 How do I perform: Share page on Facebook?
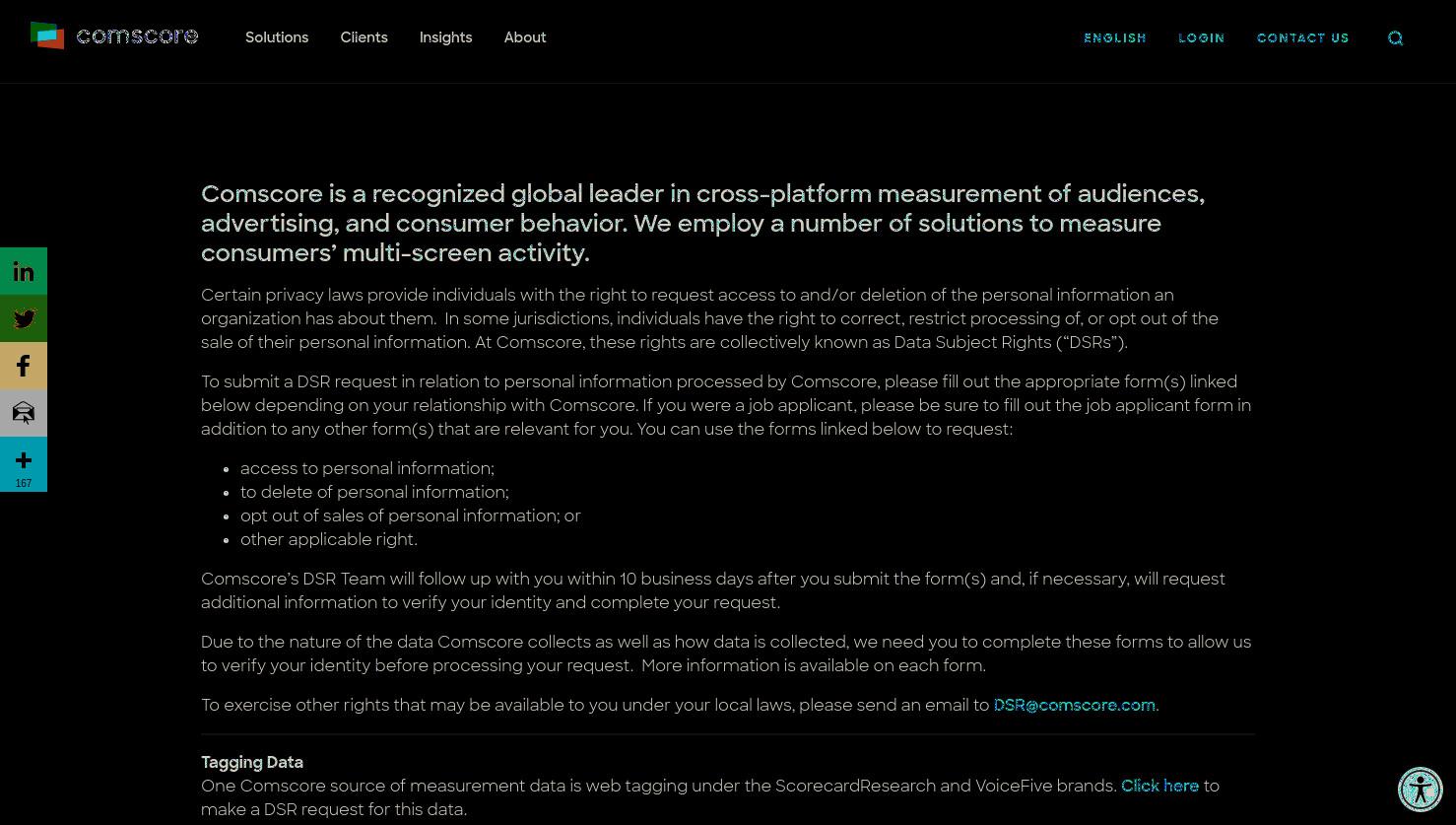tap(24, 366)
